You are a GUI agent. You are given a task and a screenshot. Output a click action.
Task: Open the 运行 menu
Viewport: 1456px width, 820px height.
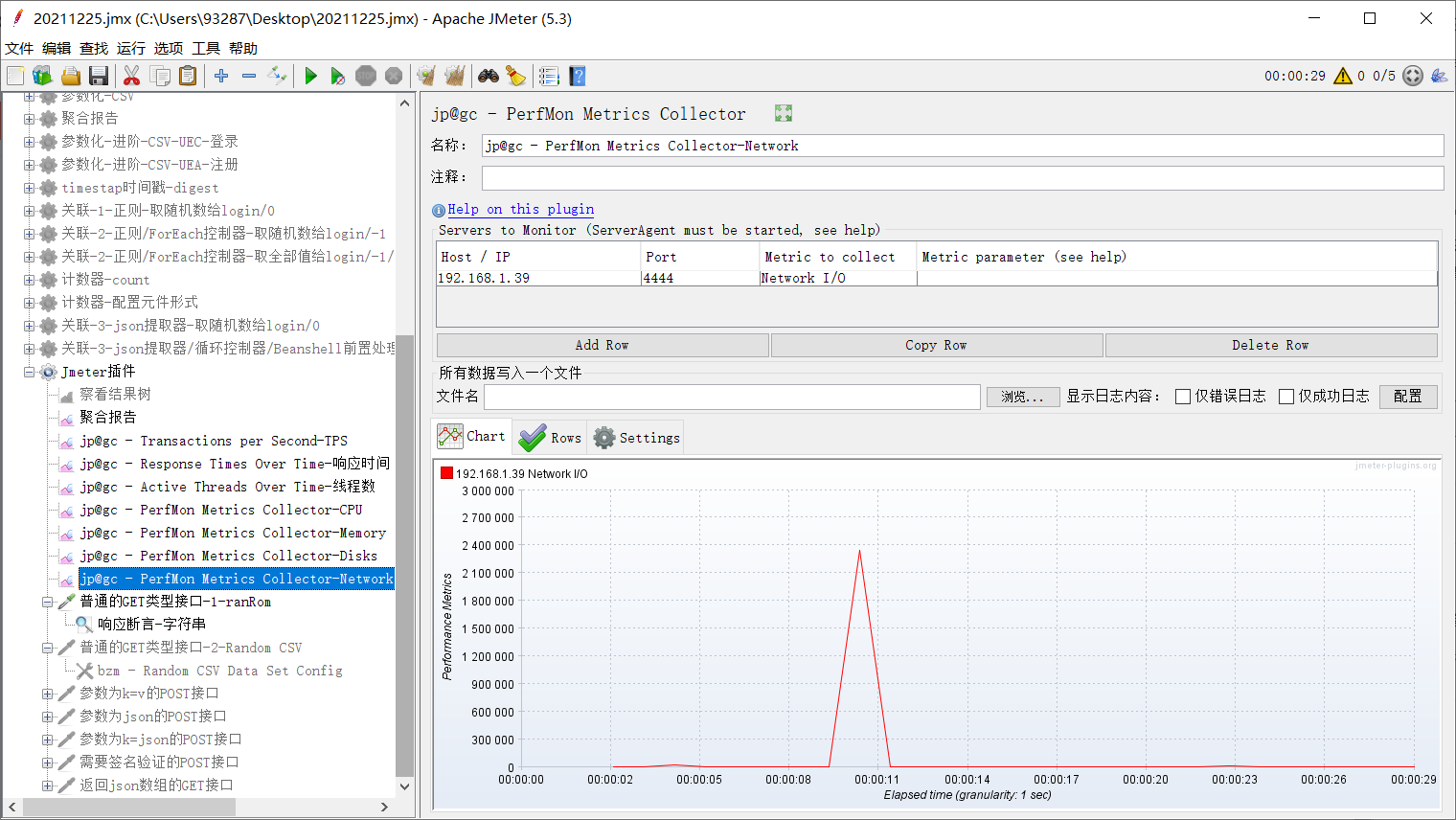click(131, 48)
